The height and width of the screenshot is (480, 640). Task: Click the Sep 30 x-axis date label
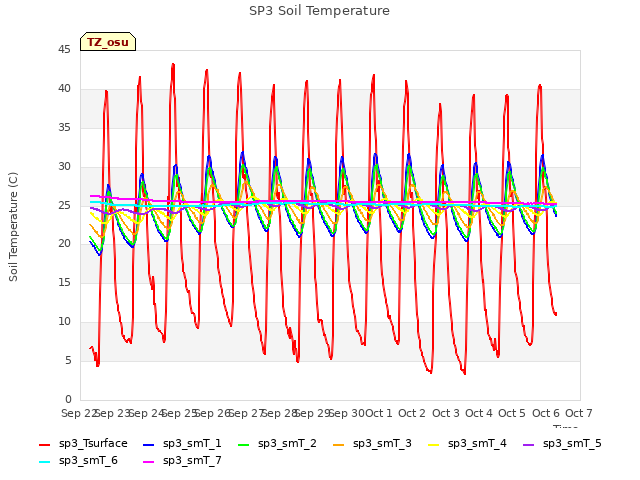click(x=347, y=413)
